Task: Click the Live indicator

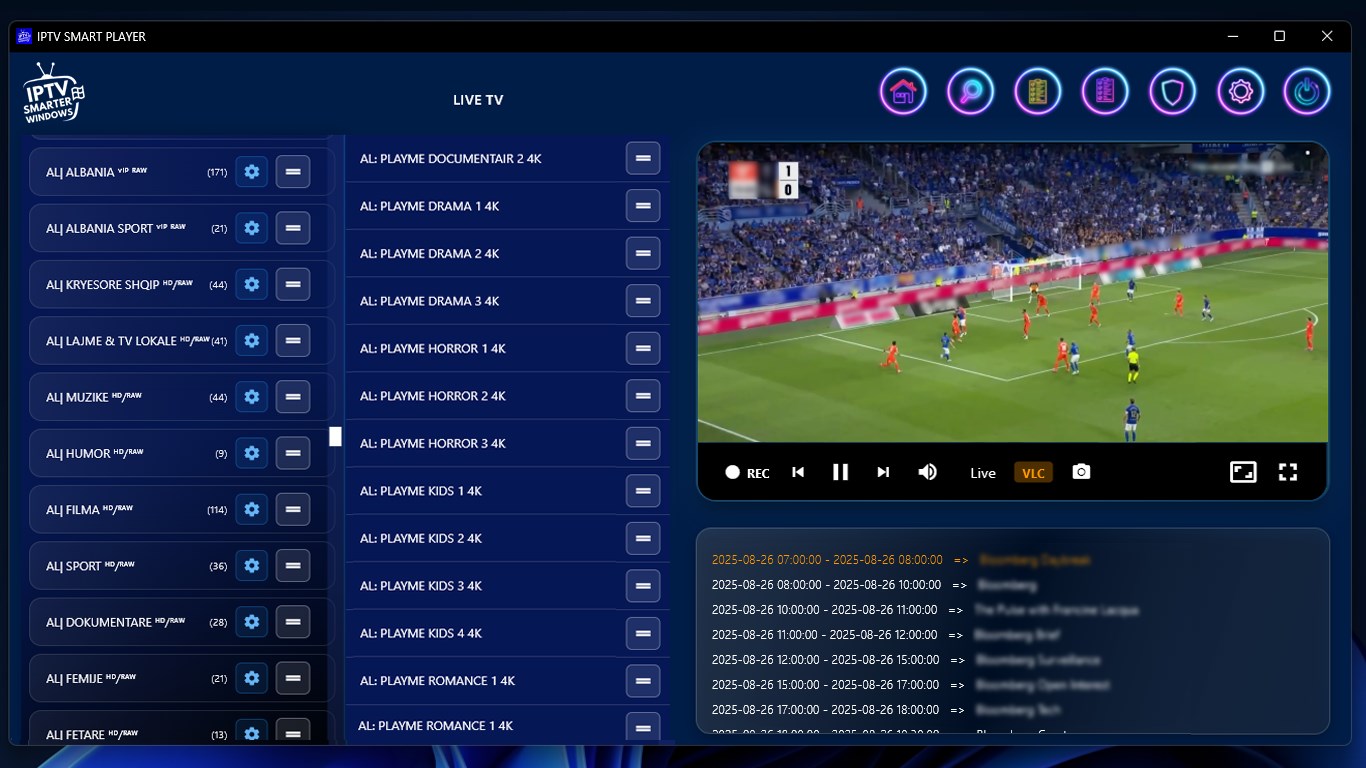Action: [982, 472]
